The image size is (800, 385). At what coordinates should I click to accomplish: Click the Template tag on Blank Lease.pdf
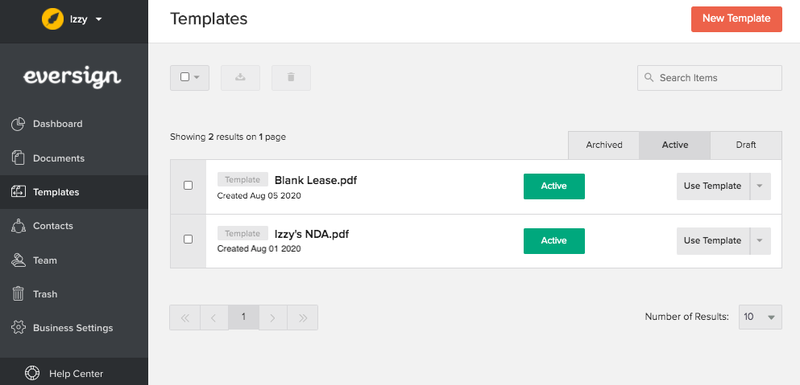coord(242,179)
